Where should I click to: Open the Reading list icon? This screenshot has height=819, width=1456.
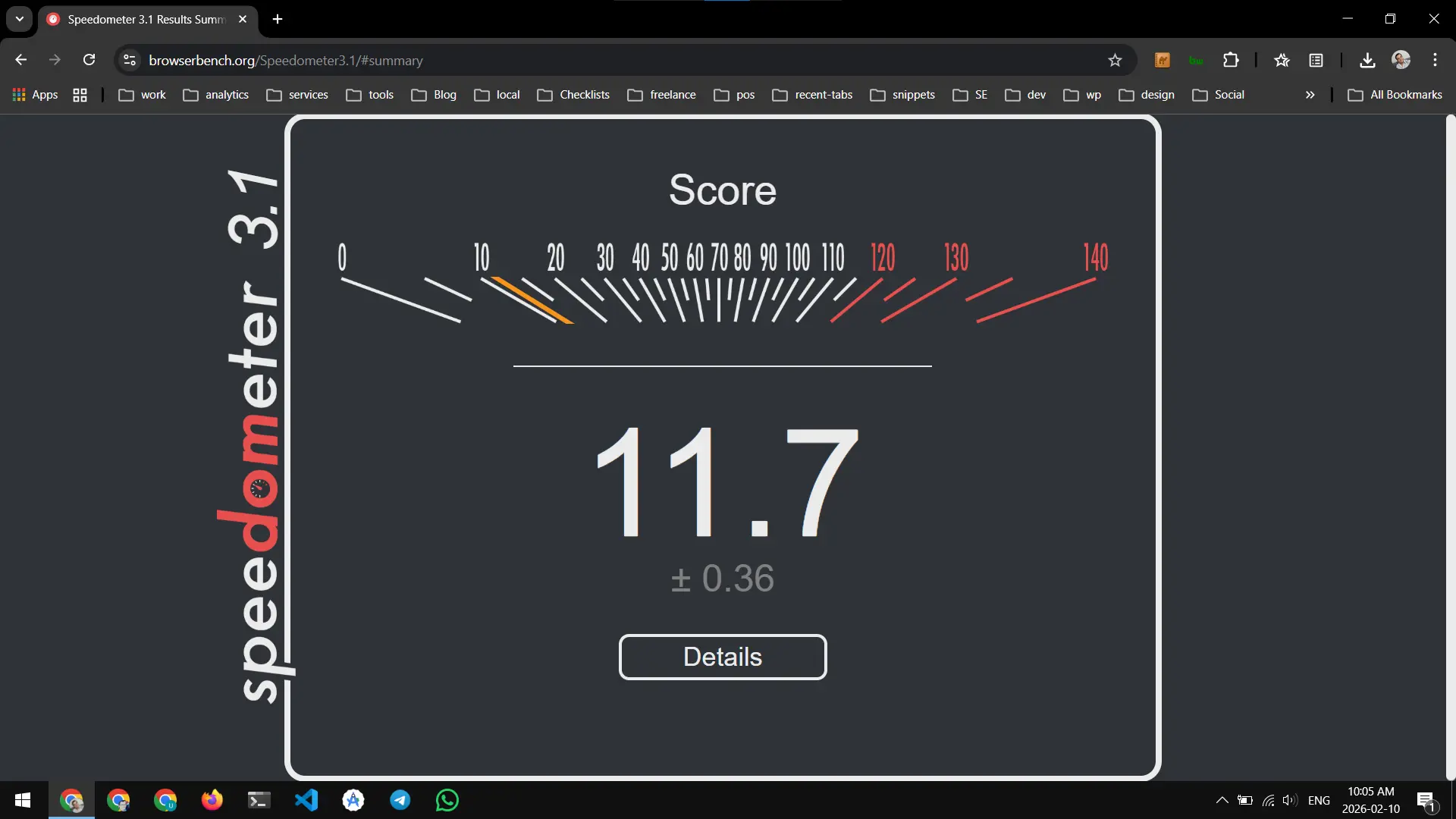[1316, 60]
